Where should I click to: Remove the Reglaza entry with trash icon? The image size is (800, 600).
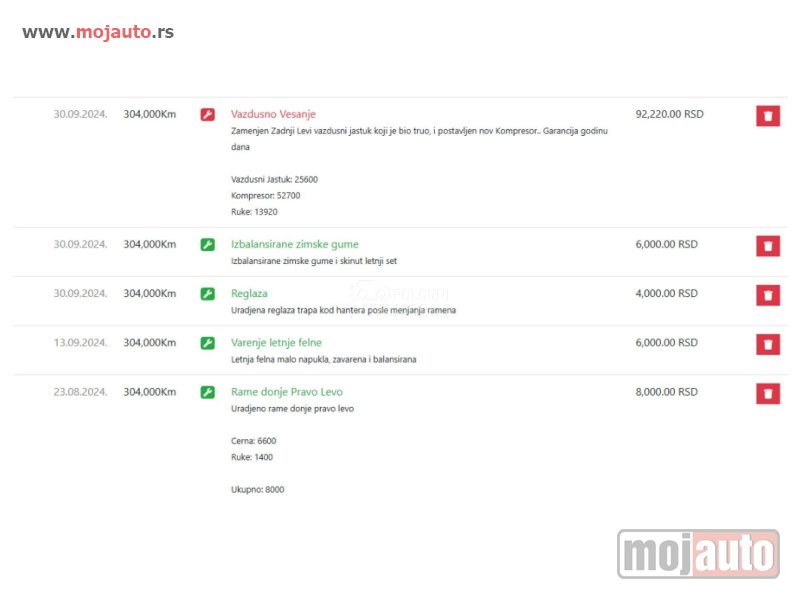coord(767,295)
